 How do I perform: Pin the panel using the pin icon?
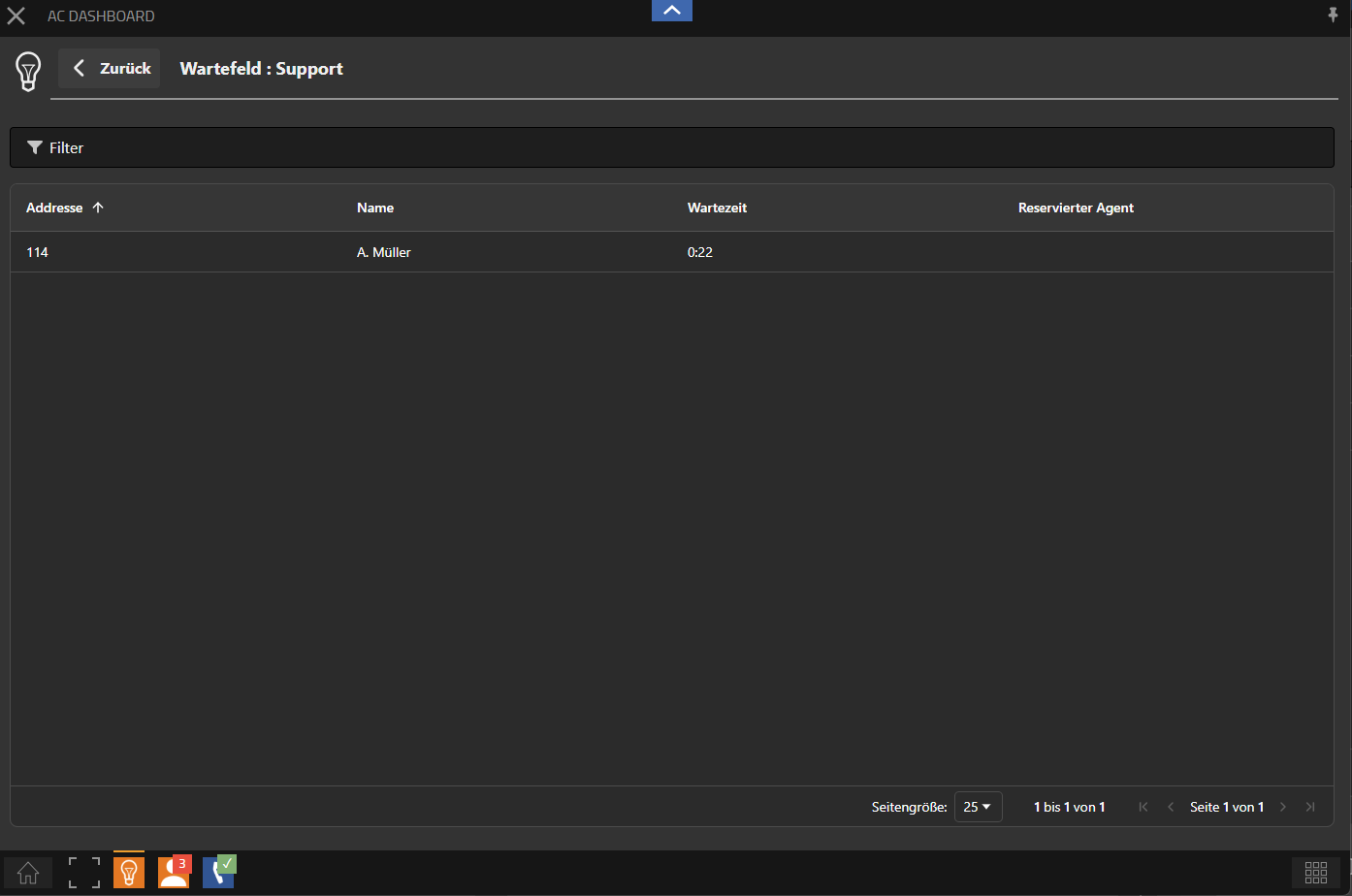[x=1333, y=15]
